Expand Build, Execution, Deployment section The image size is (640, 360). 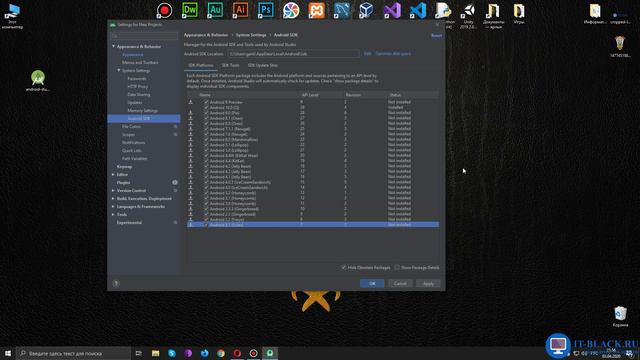[113, 198]
